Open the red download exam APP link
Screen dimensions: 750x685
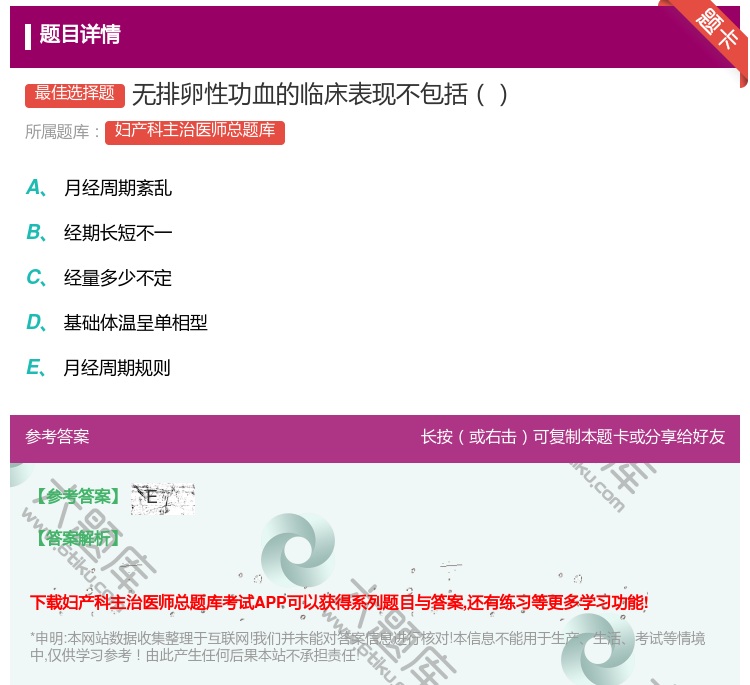tap(339, 602)
